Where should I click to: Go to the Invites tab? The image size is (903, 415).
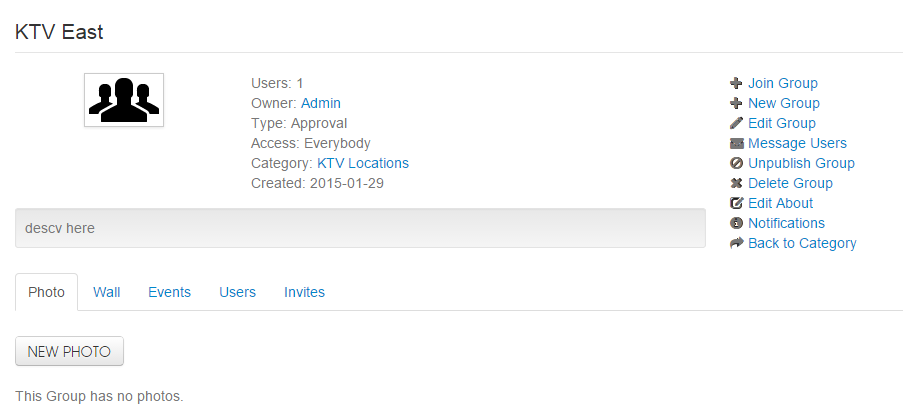[x=304, y=292]
